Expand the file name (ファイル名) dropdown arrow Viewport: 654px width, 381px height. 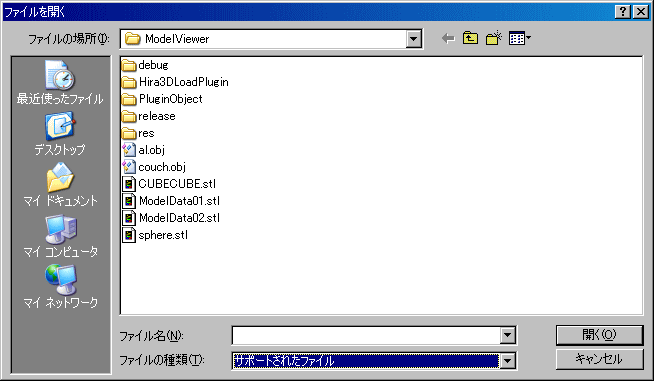pos(508,335)
